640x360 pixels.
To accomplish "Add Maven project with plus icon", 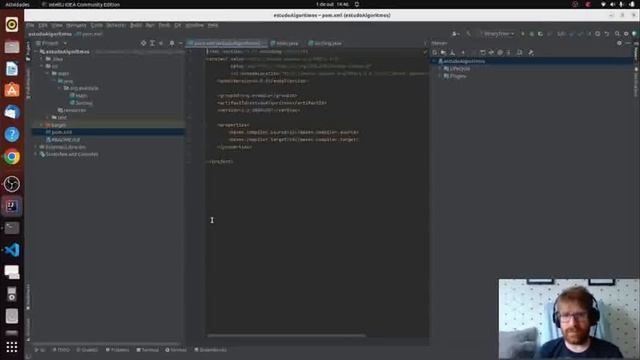I will [x=463, y=53].
